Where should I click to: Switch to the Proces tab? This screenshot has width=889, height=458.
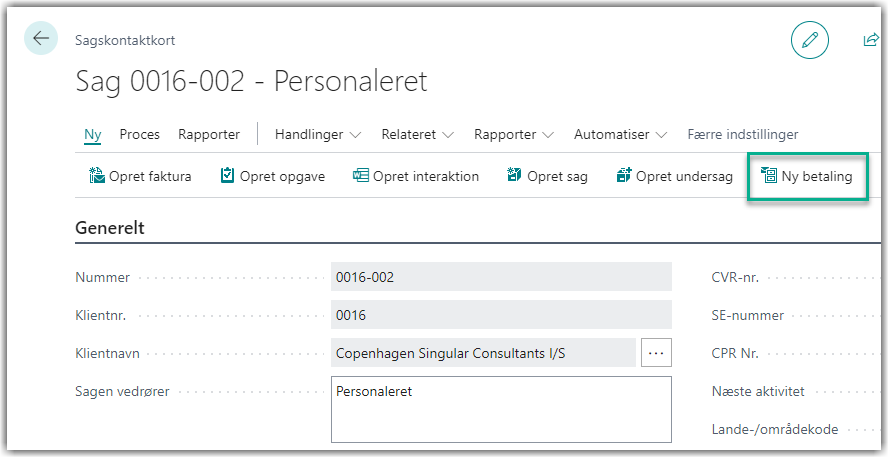[x=139, y=135]
